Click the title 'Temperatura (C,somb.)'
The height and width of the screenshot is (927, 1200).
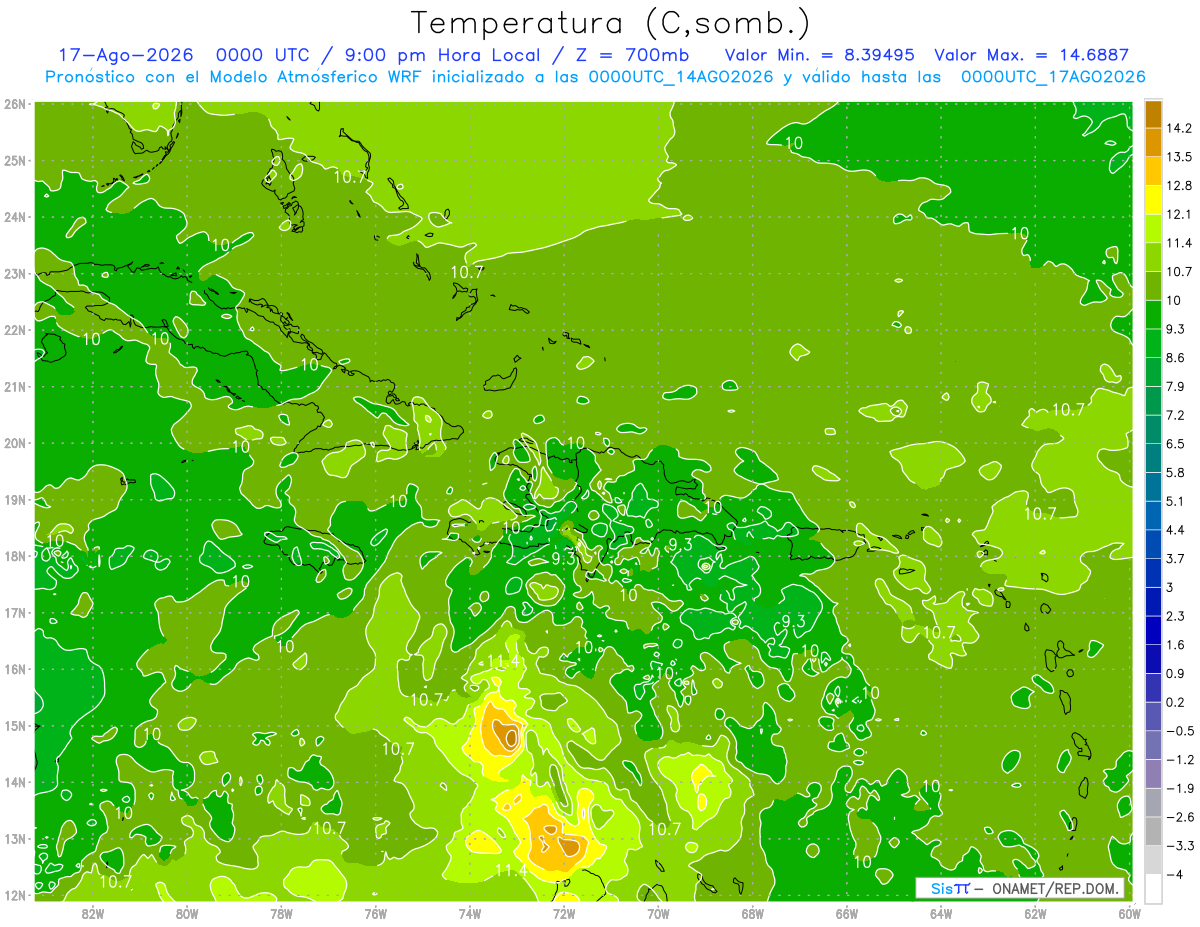coord(611,24)
